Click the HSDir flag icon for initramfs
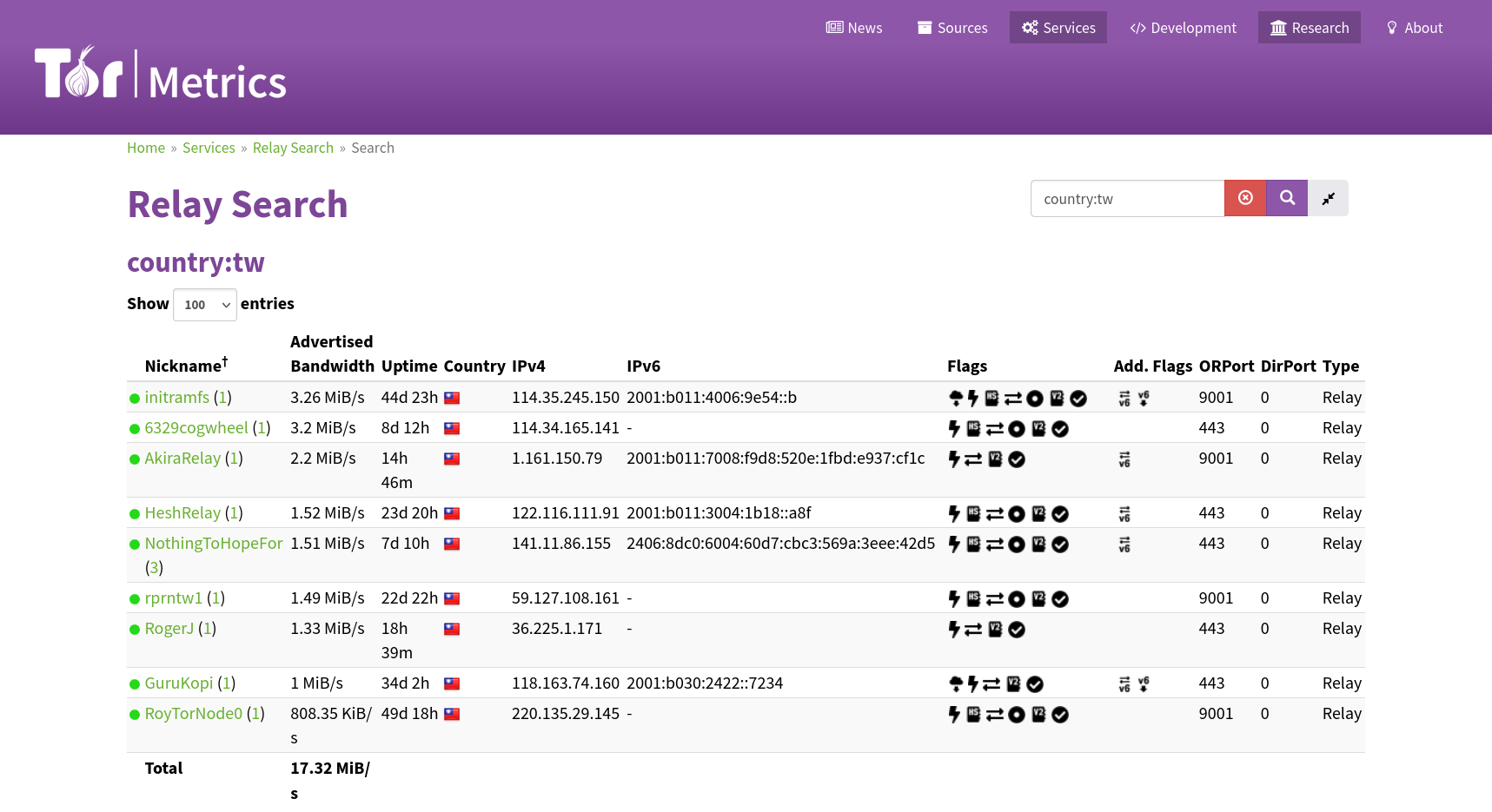This screenshot has height=812, width=1492. point(991,398)
